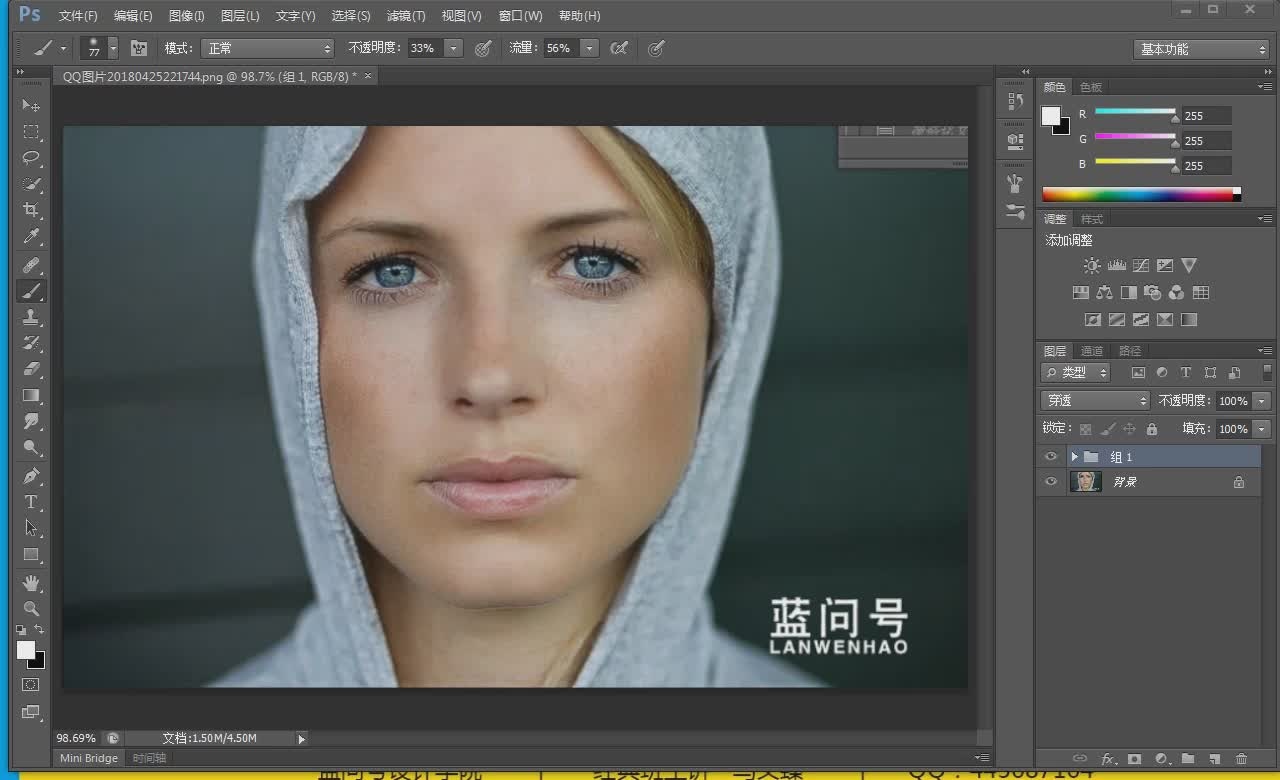This screenshot has height=780, width=1280.
Task: Select the Eraser tool
Action: (x=31, y=370)
